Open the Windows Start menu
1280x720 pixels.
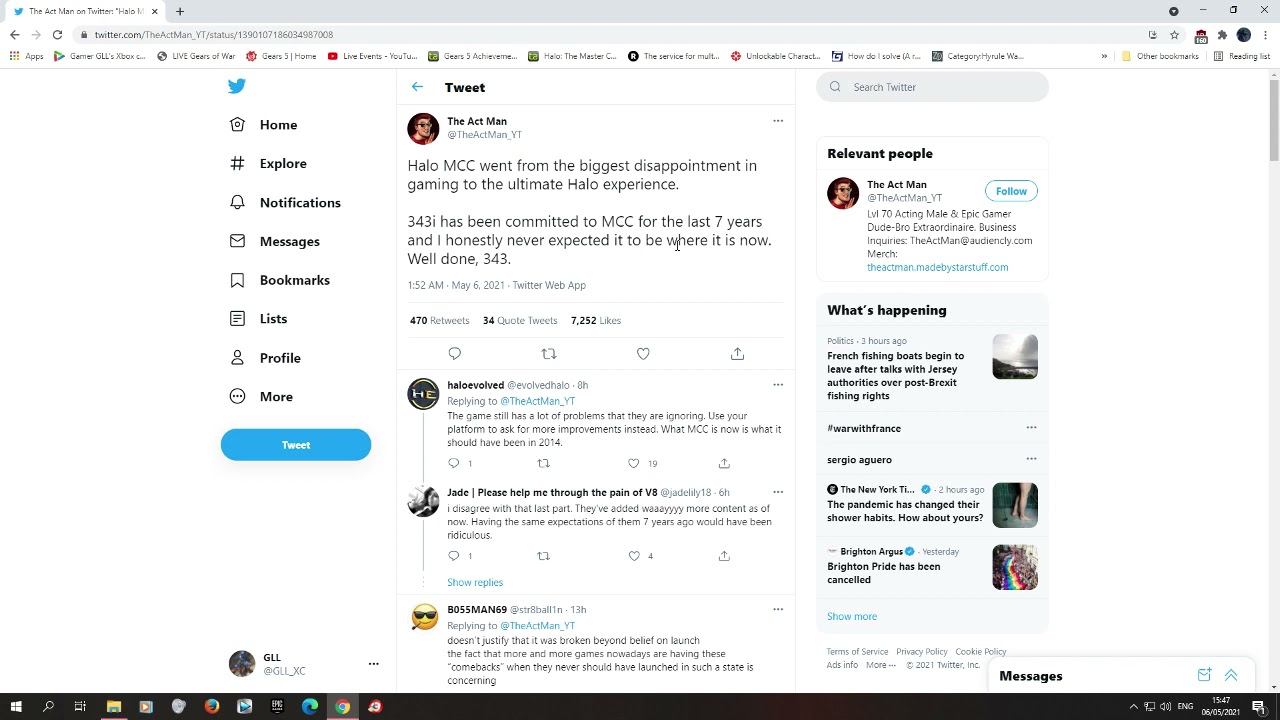tap(16, 707)
